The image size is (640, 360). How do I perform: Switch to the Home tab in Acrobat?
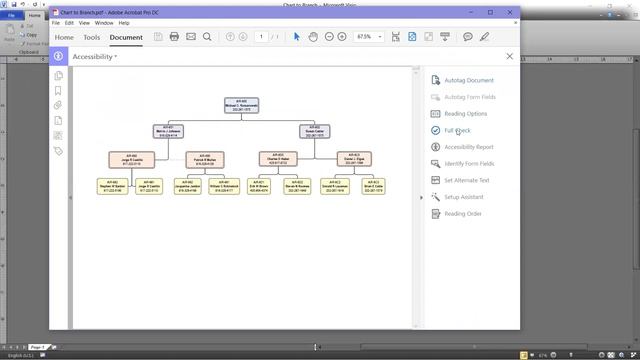(x=64, y=37)
